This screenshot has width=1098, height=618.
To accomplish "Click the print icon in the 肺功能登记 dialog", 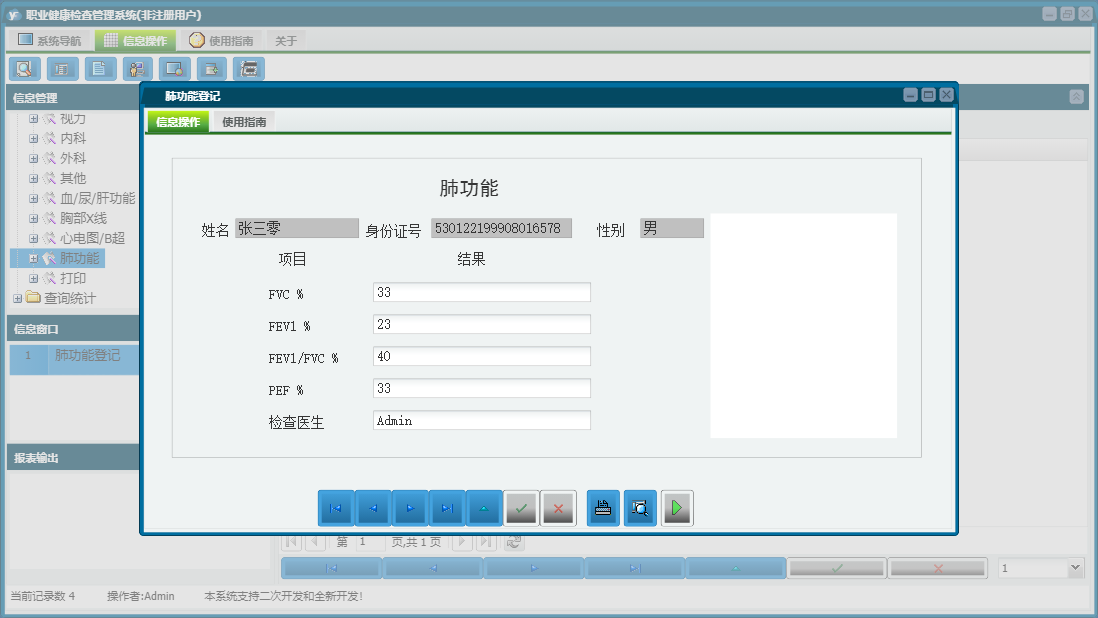I will (x=602, y=508).
